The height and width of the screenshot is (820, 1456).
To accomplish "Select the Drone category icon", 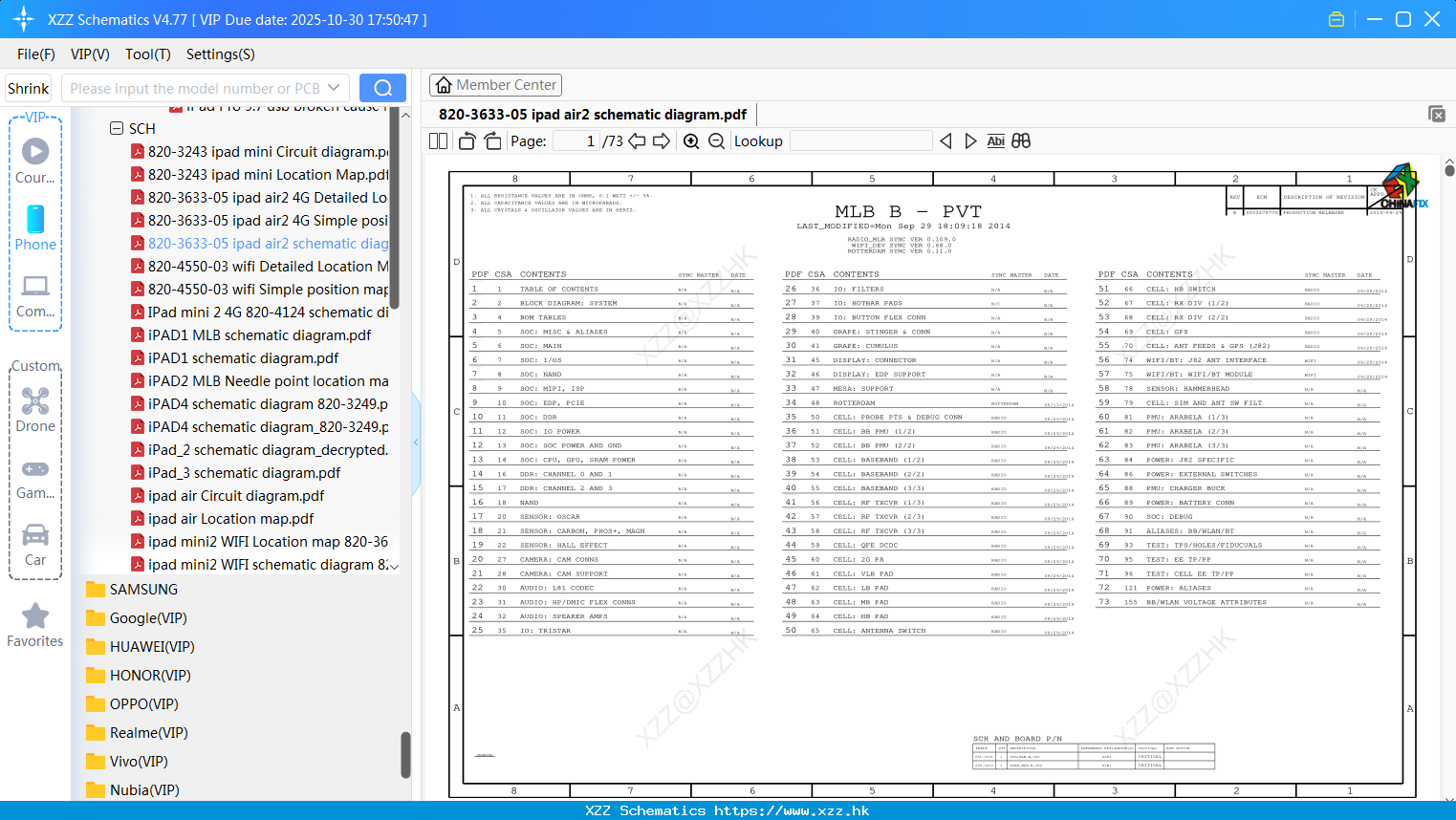I will pyautogui.click(x=35, y=409).
